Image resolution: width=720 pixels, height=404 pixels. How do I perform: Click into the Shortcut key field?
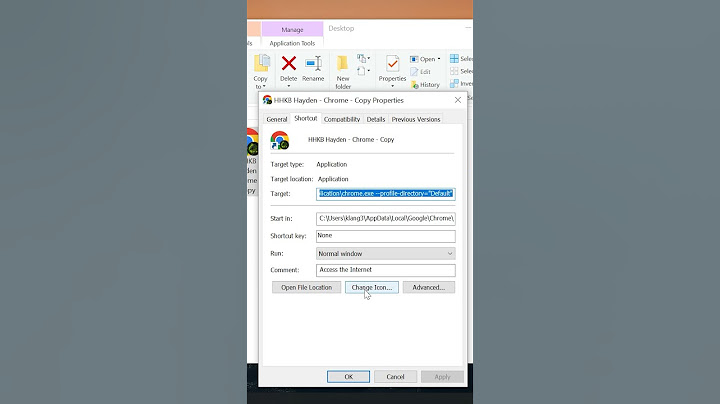coord(386,236)
